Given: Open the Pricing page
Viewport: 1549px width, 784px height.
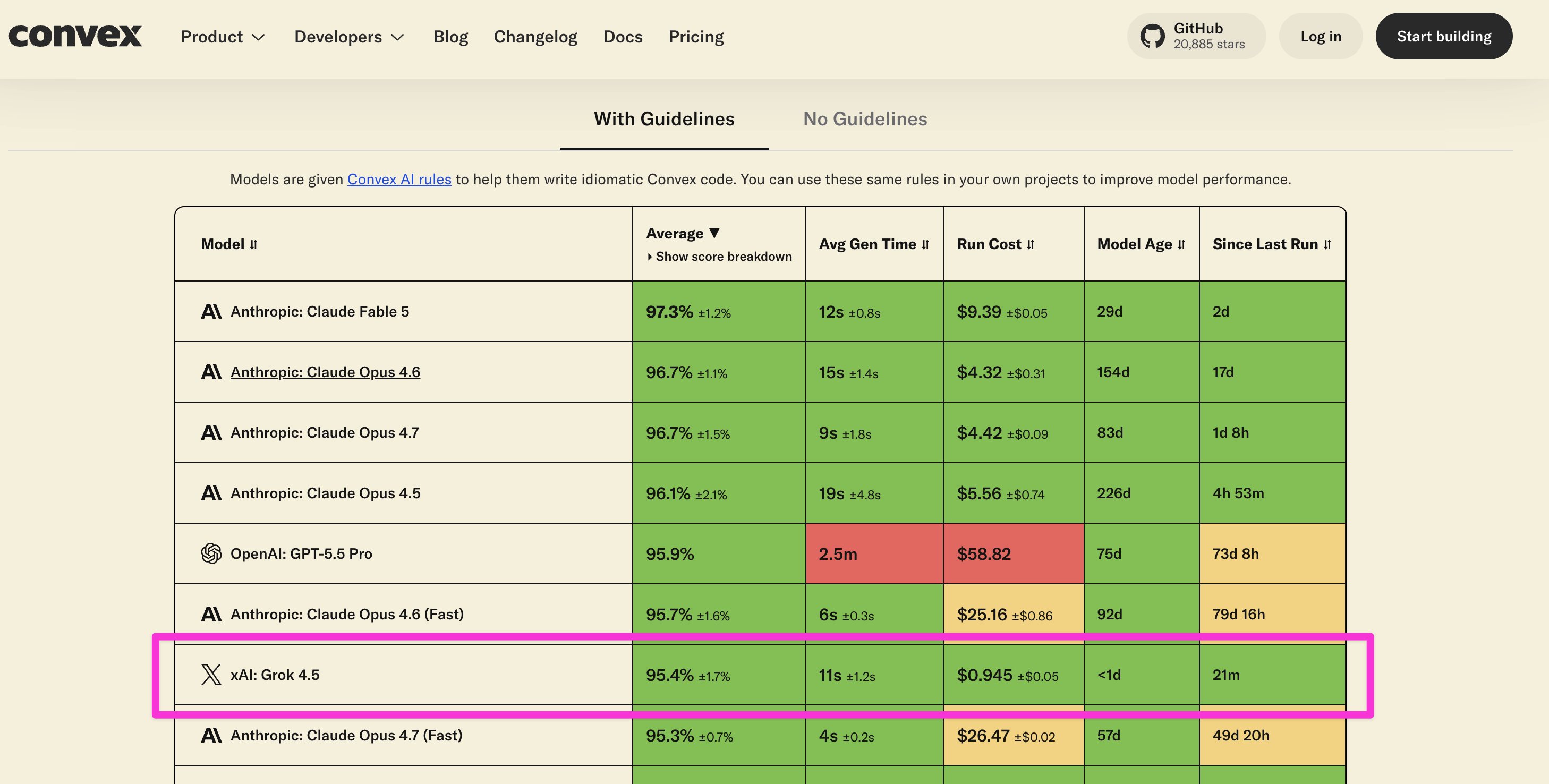Looking at the screenshot, I should 696,37.
